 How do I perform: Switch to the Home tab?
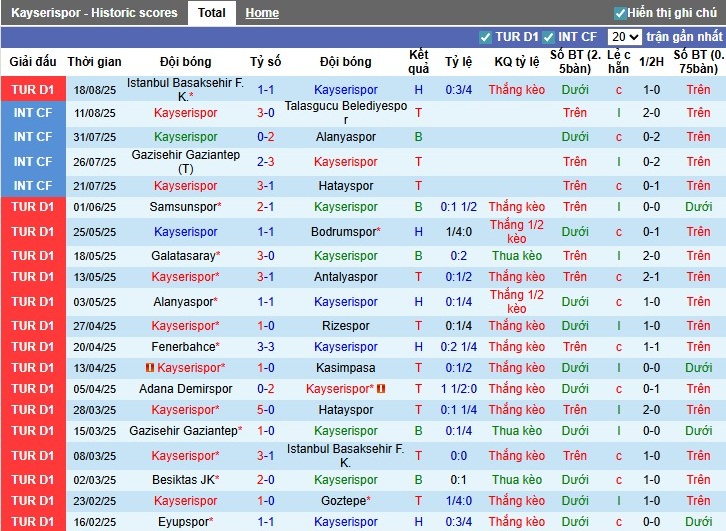[262, 13]
